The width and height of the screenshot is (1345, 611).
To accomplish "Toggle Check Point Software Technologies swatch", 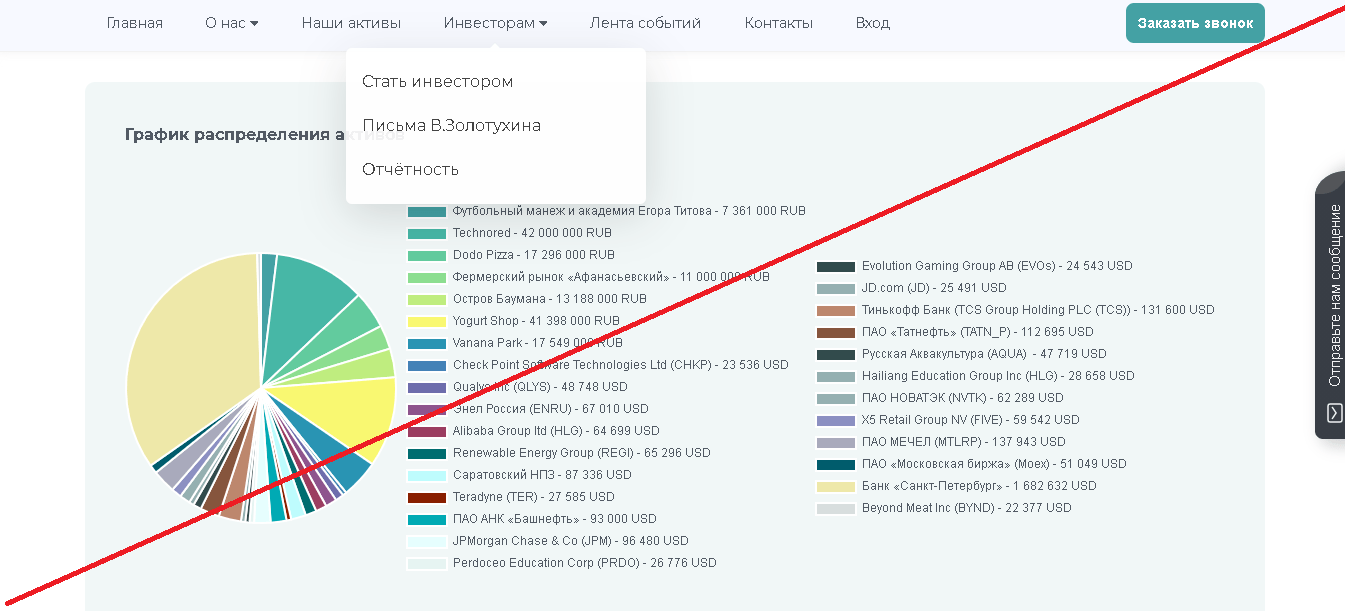I will point(427,365).
